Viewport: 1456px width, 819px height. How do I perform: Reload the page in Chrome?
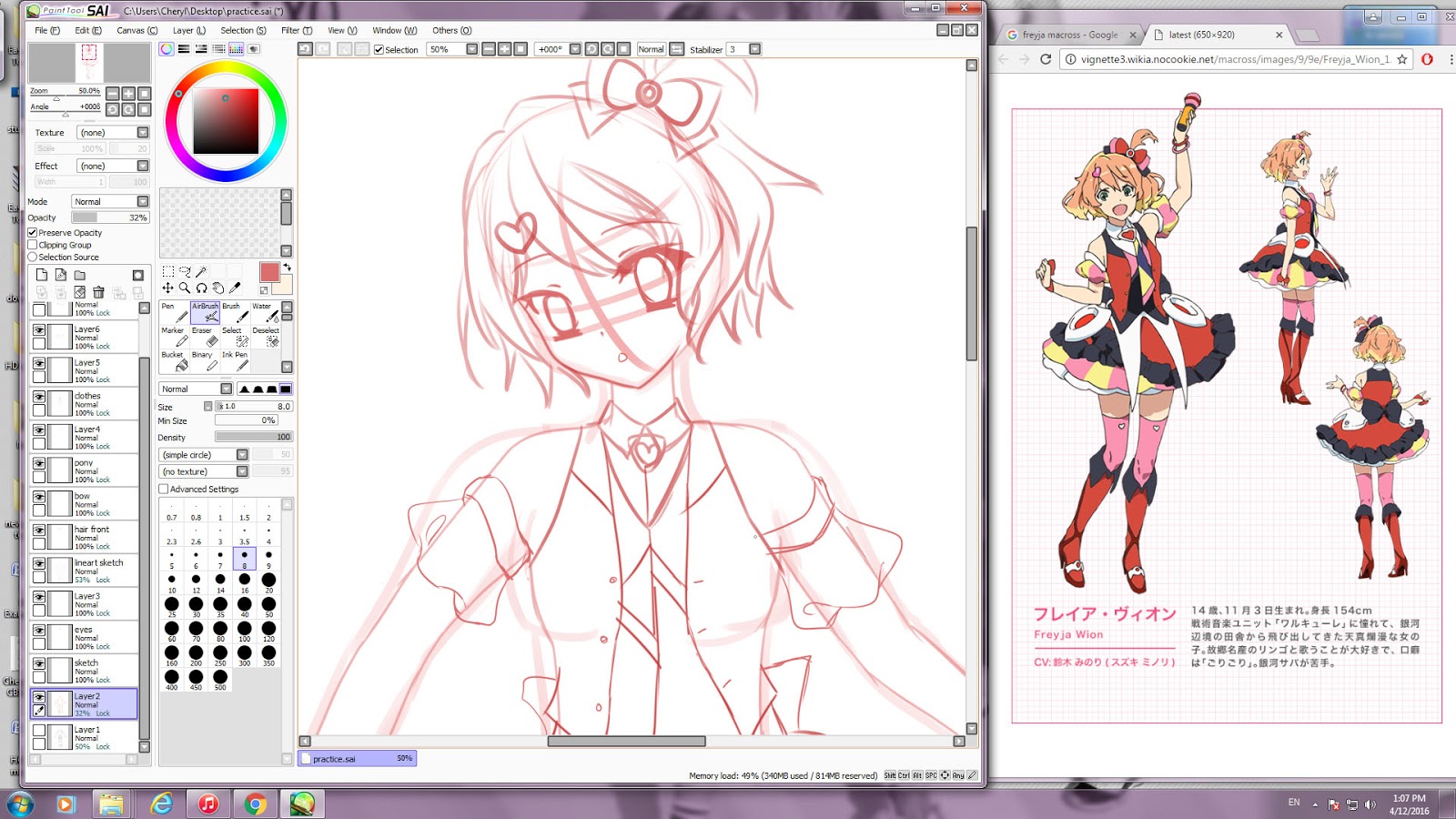1046,59
